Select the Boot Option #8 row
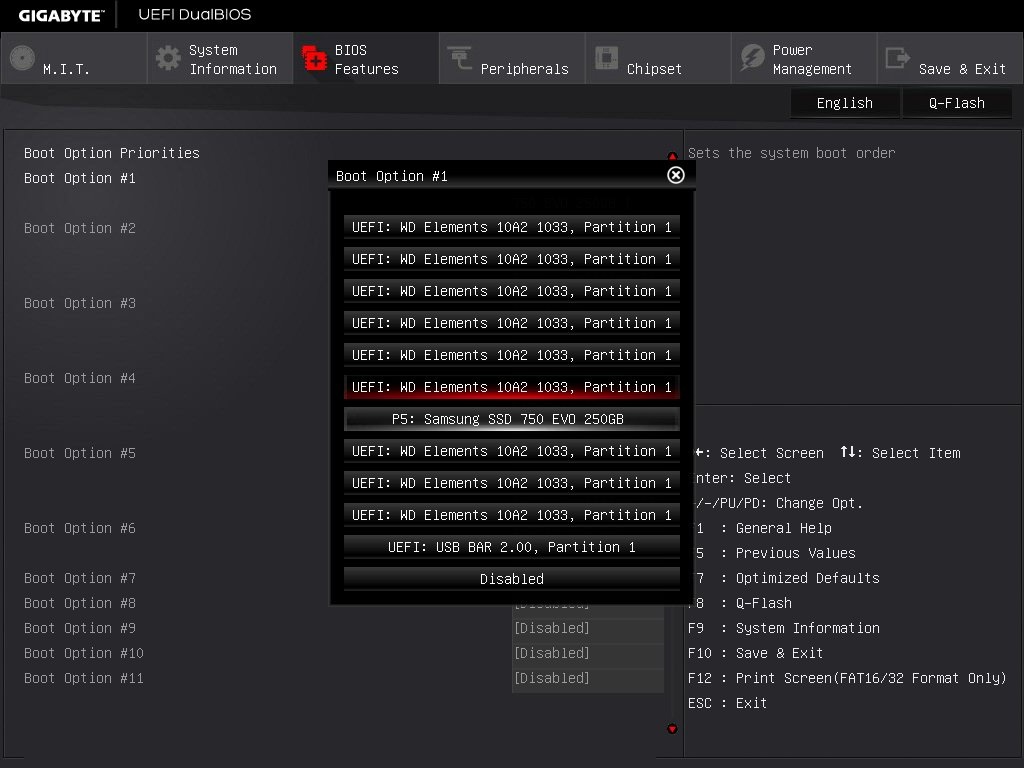Image resolution: width=1024 pixels, height=768 pixels. tap(80, 603)
